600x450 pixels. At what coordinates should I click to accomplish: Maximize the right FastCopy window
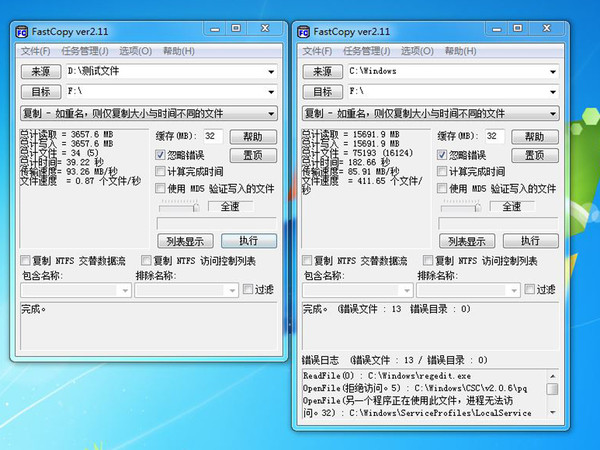518,29
